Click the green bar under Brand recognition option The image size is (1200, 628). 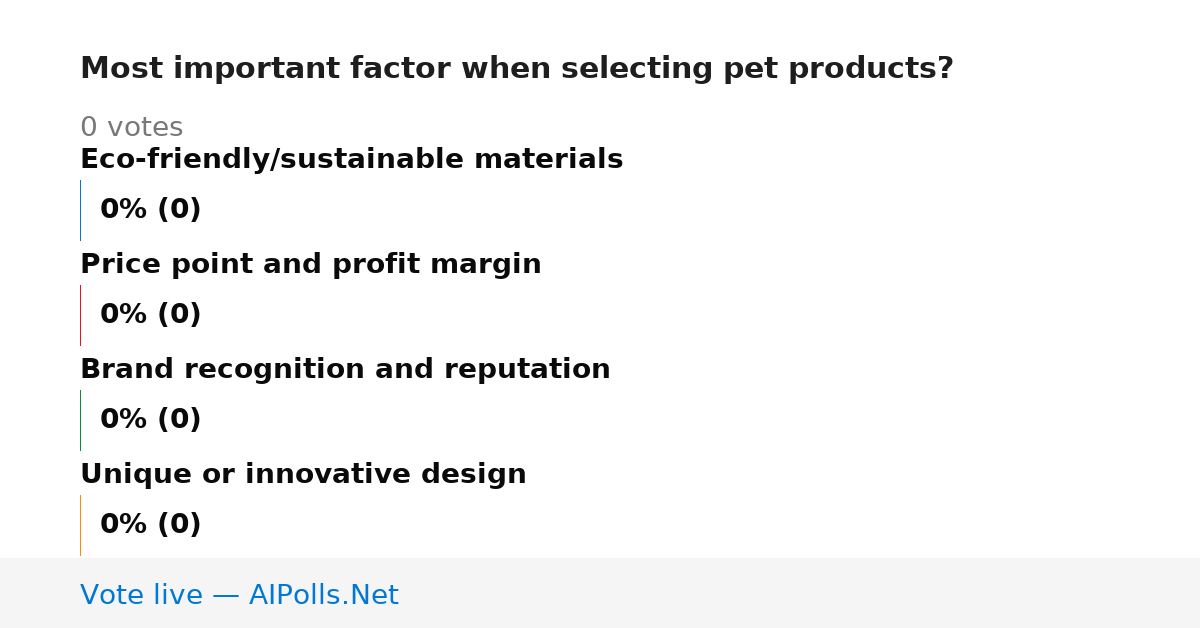point(80,420)
